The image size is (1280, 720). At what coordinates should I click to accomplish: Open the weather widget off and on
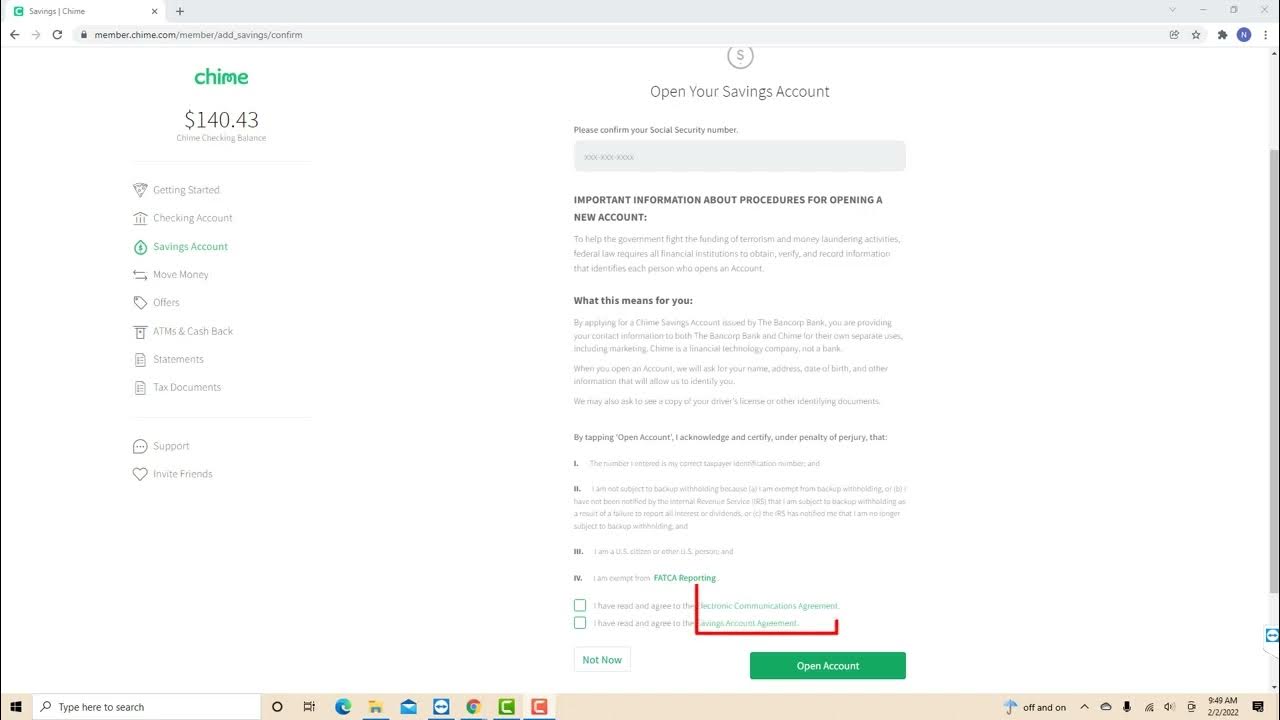pos(1035,707)
